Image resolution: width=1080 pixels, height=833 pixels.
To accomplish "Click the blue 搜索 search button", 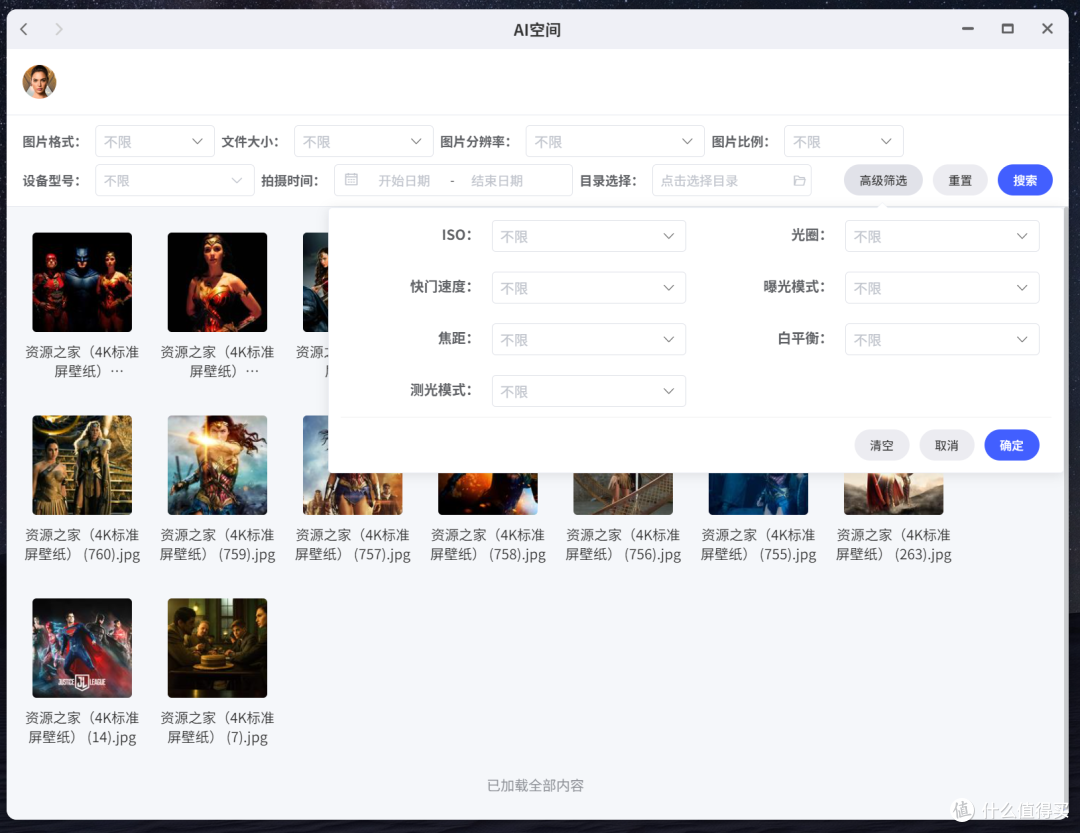I will click(1025, 181).
